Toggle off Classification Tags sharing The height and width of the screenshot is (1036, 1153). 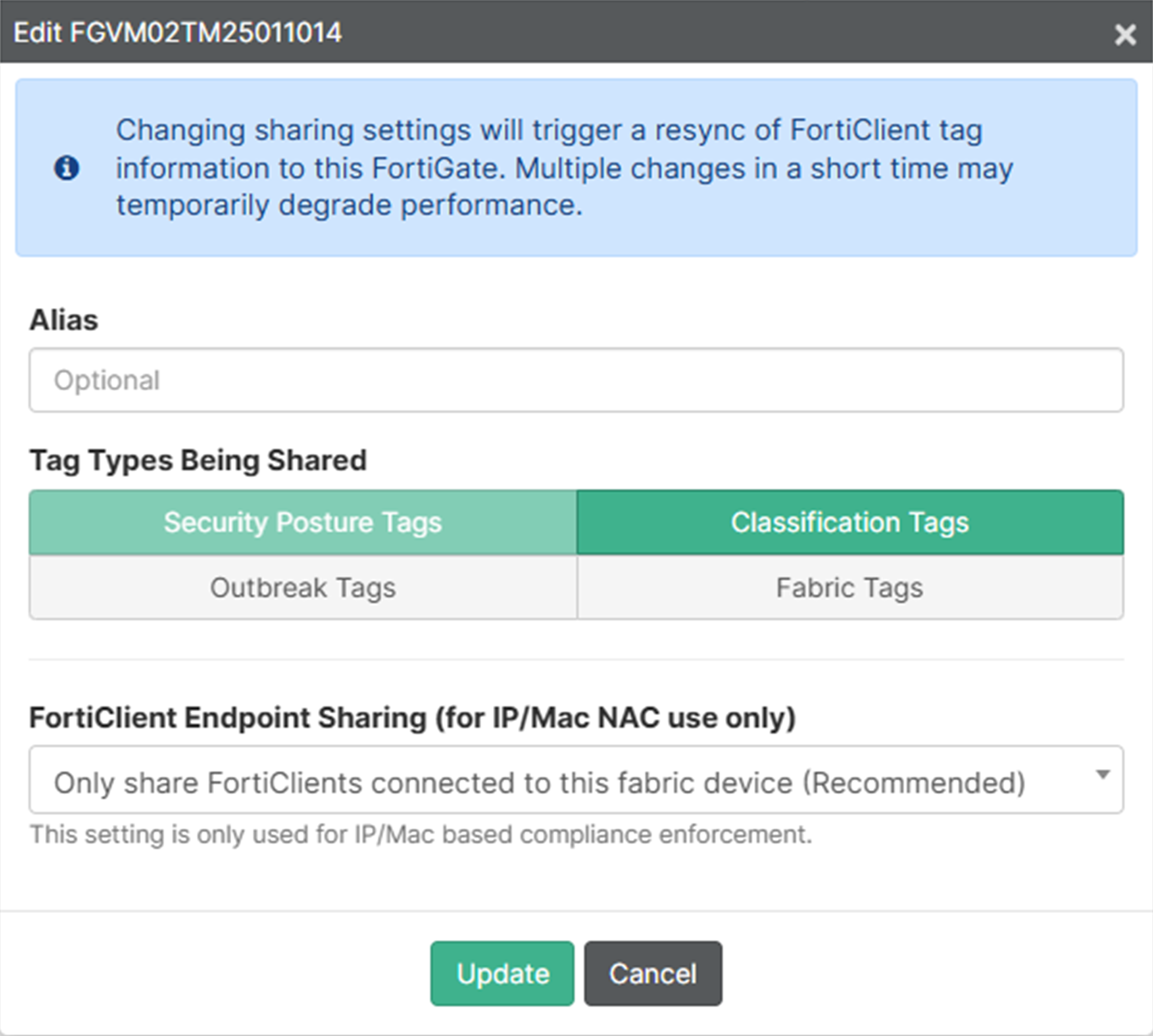click(850, 522)
